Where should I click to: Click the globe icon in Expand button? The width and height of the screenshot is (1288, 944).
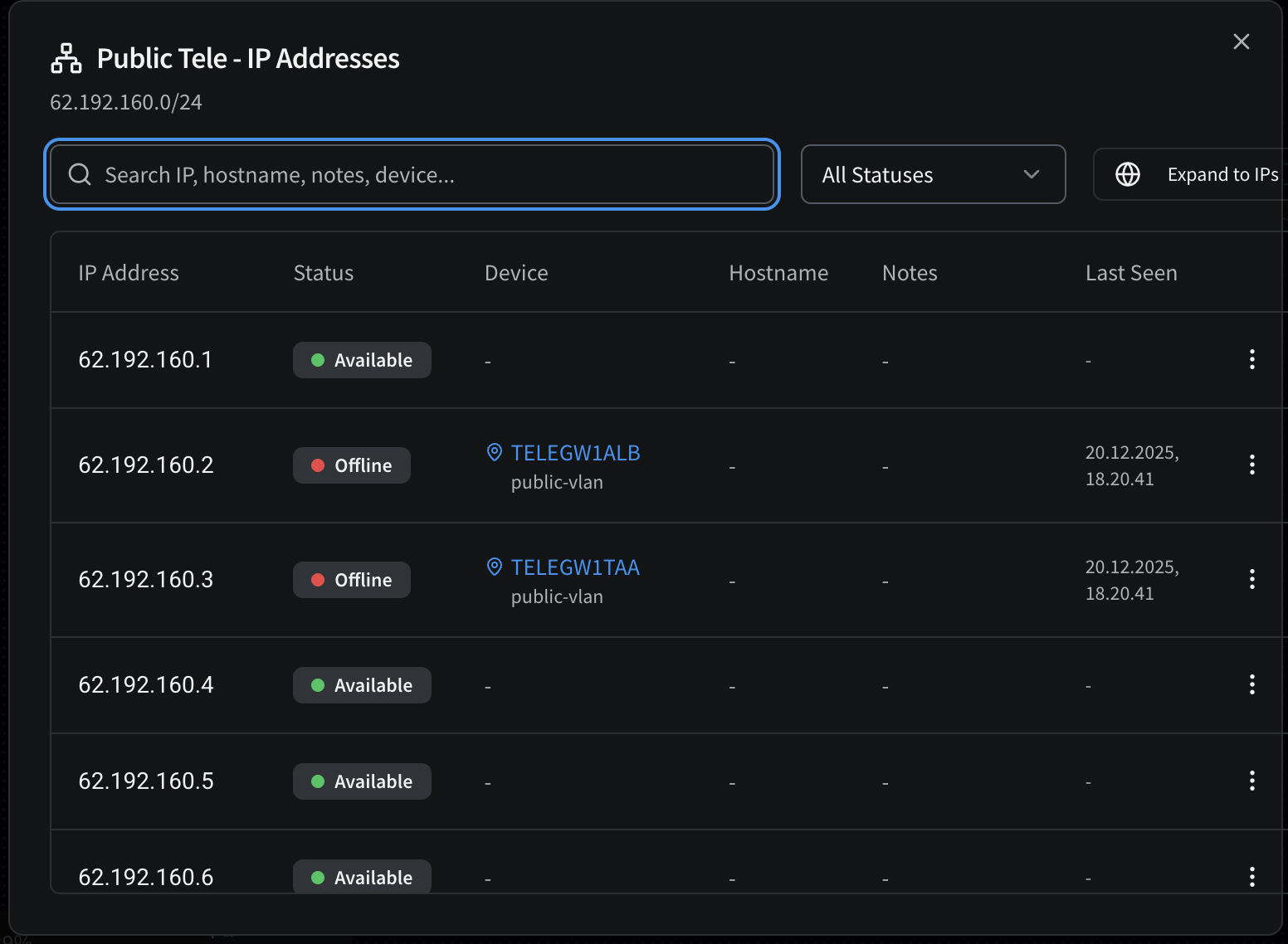click(1127, 174)
